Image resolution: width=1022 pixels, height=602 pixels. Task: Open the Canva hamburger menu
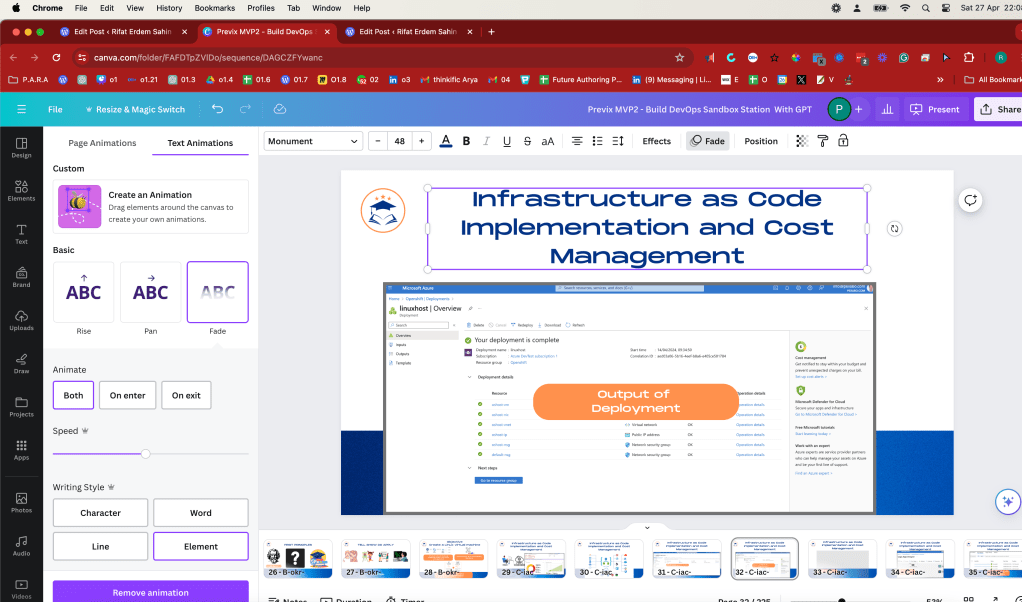(x=22, y=109)
